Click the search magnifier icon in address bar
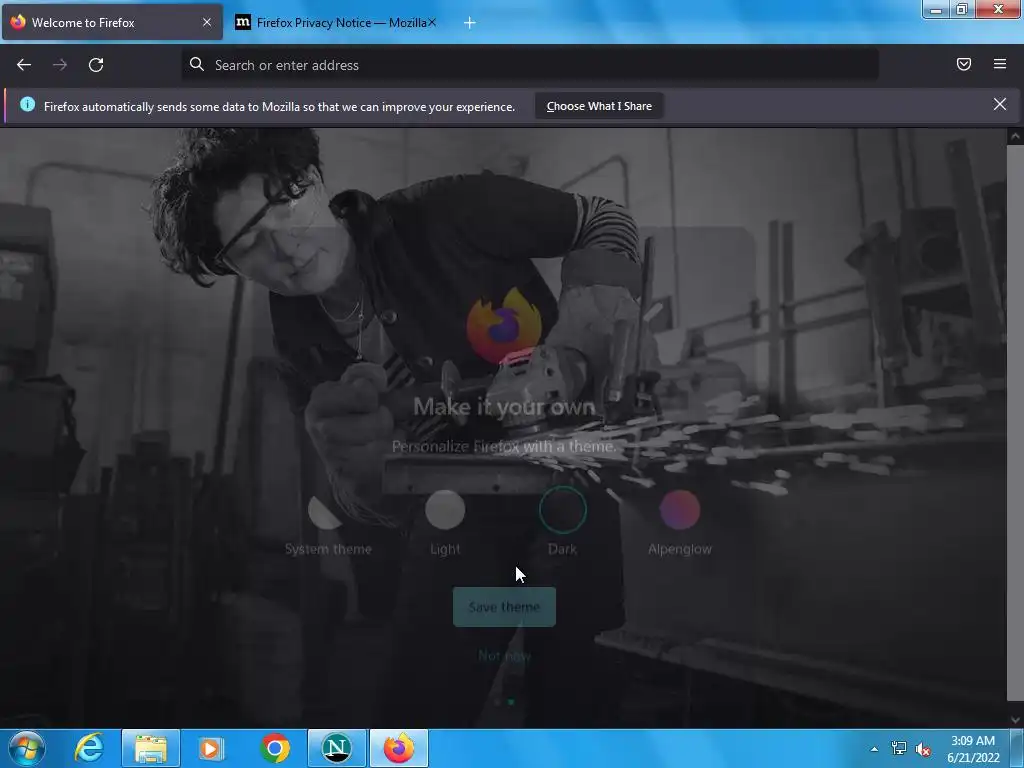 197,64
